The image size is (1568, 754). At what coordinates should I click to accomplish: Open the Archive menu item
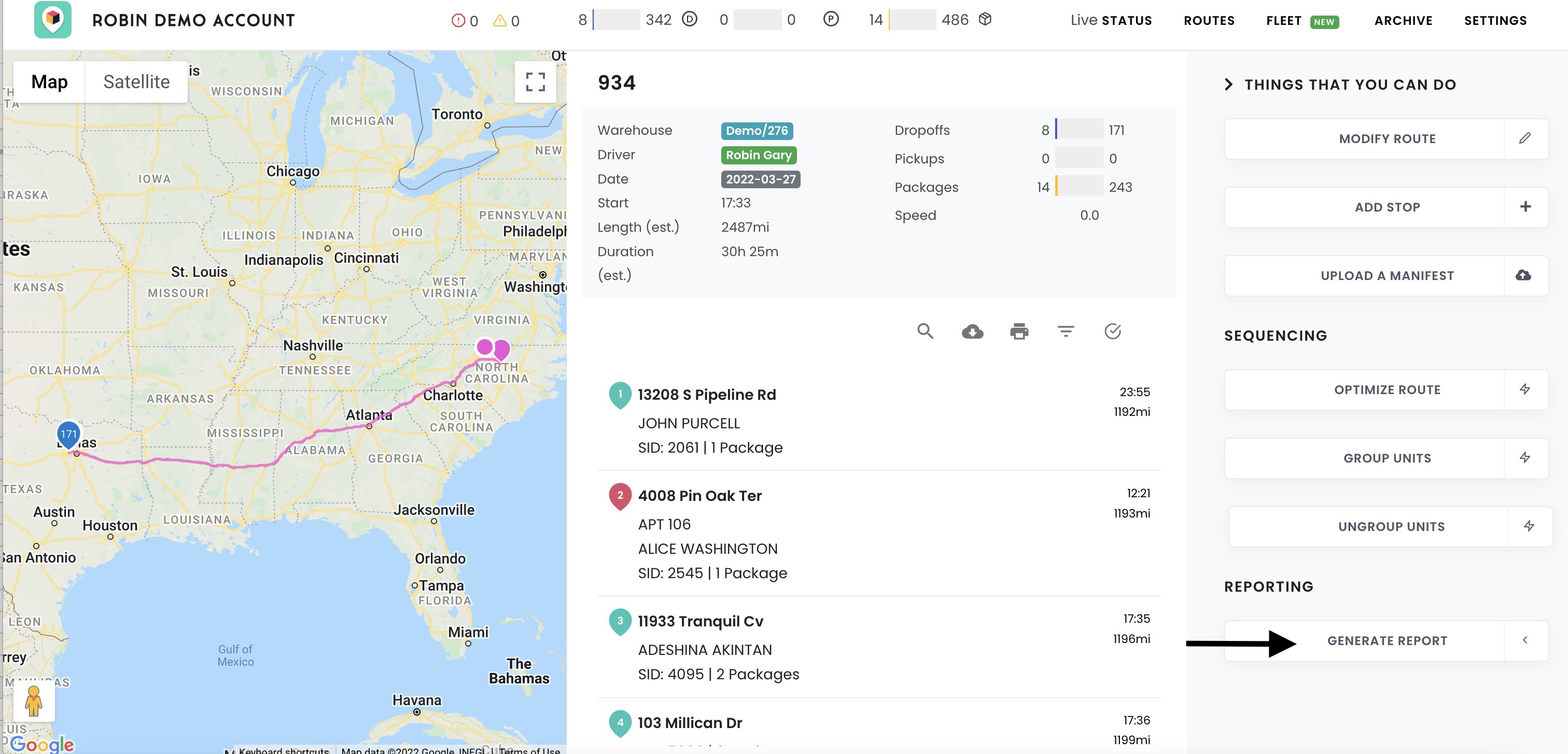[x=1403, y=21]
